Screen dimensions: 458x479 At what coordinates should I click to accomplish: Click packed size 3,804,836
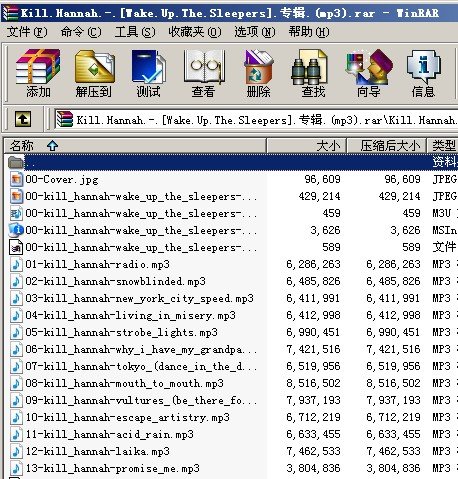tap(393, 468)
